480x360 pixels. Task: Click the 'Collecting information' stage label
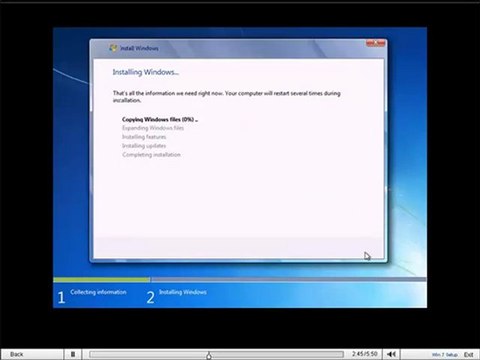coord(98,292)
